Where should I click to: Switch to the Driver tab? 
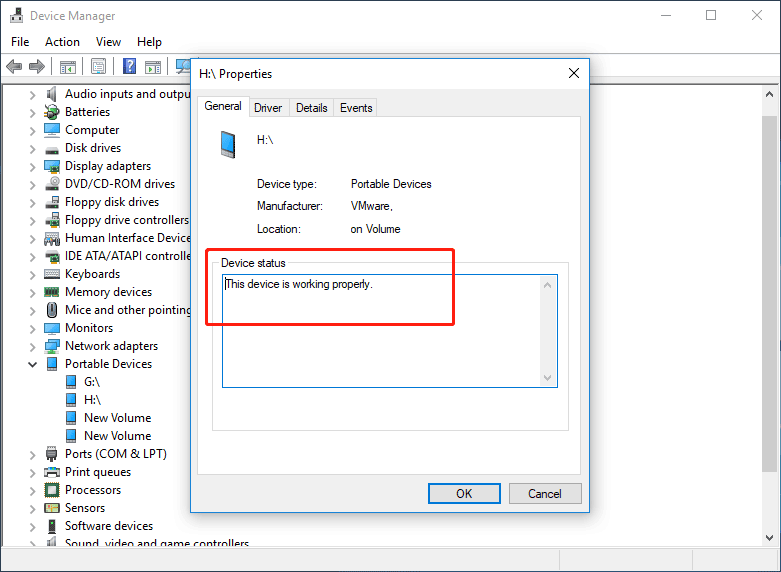268,108
